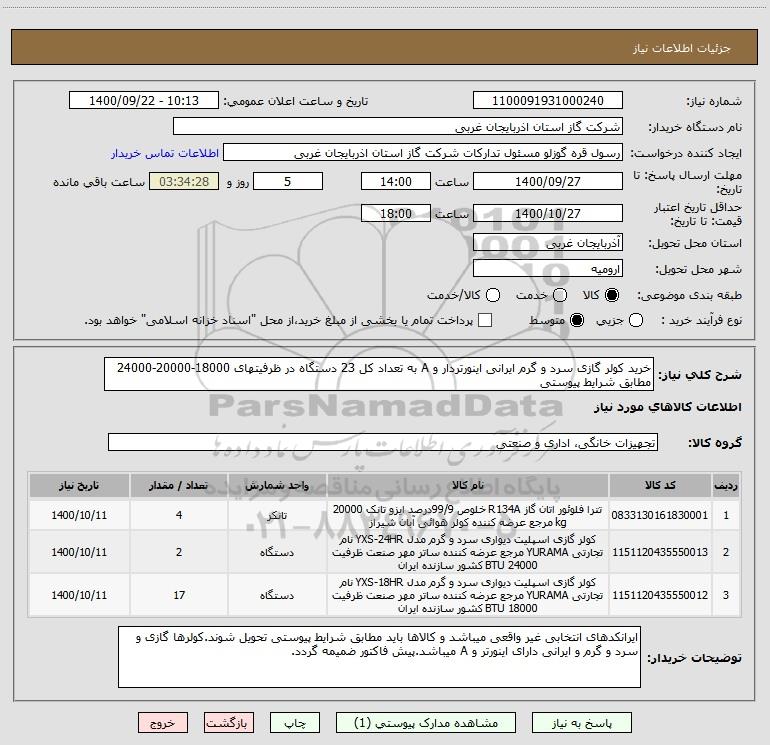Select item code 0833130161830001
The height and width of the screenshot is (745, 770).
click(x=660, y=515)
